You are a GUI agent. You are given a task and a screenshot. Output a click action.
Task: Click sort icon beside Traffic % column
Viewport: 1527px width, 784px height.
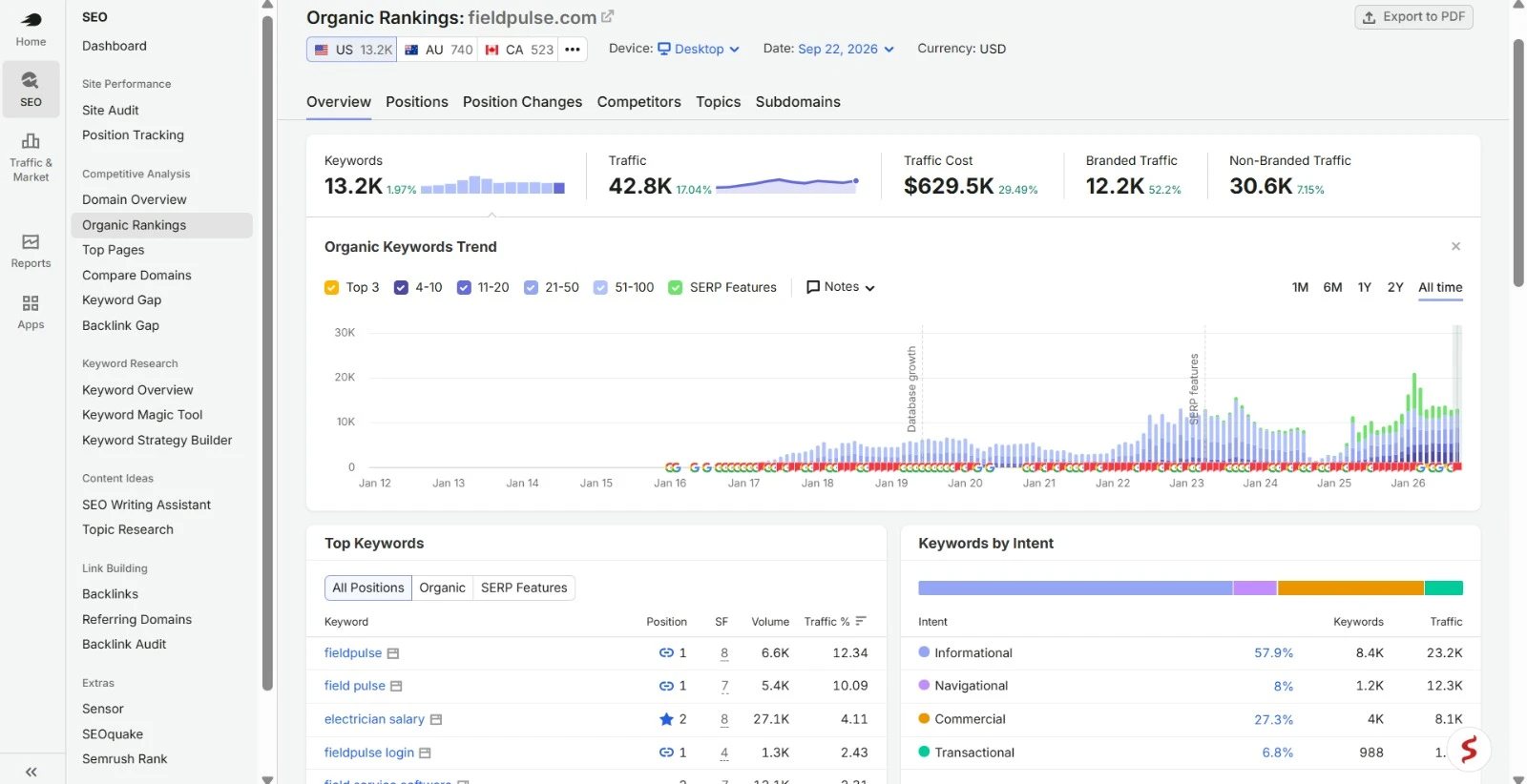861,621
